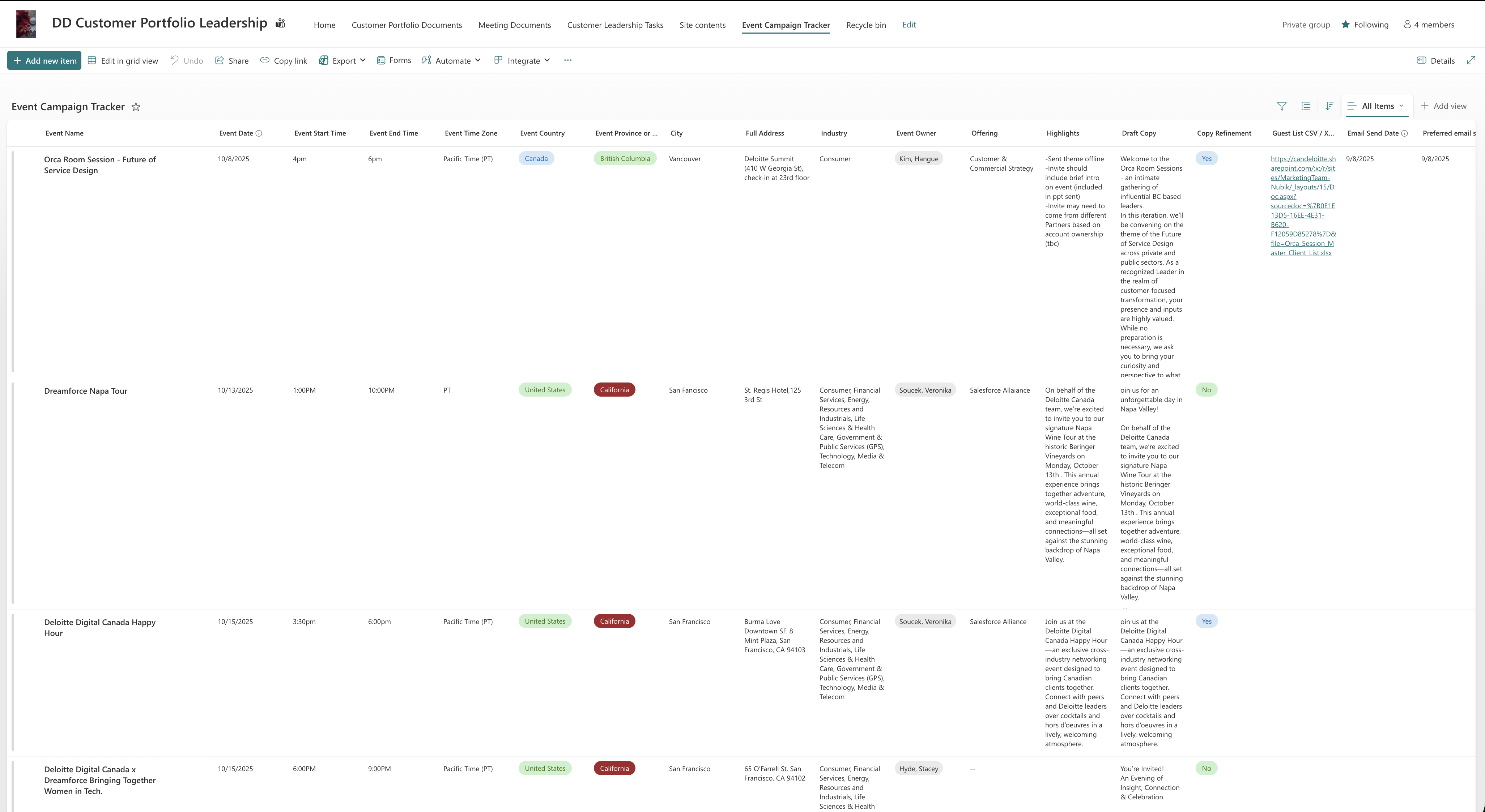Click the Undo command

187,60
